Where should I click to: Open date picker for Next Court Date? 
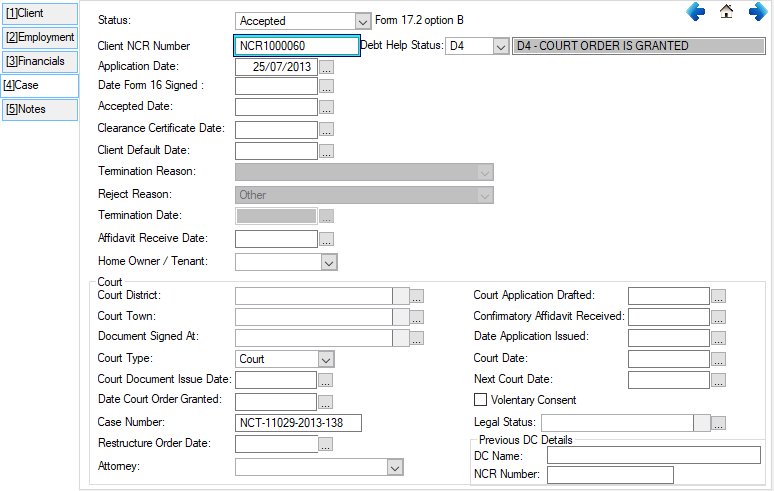718,380
